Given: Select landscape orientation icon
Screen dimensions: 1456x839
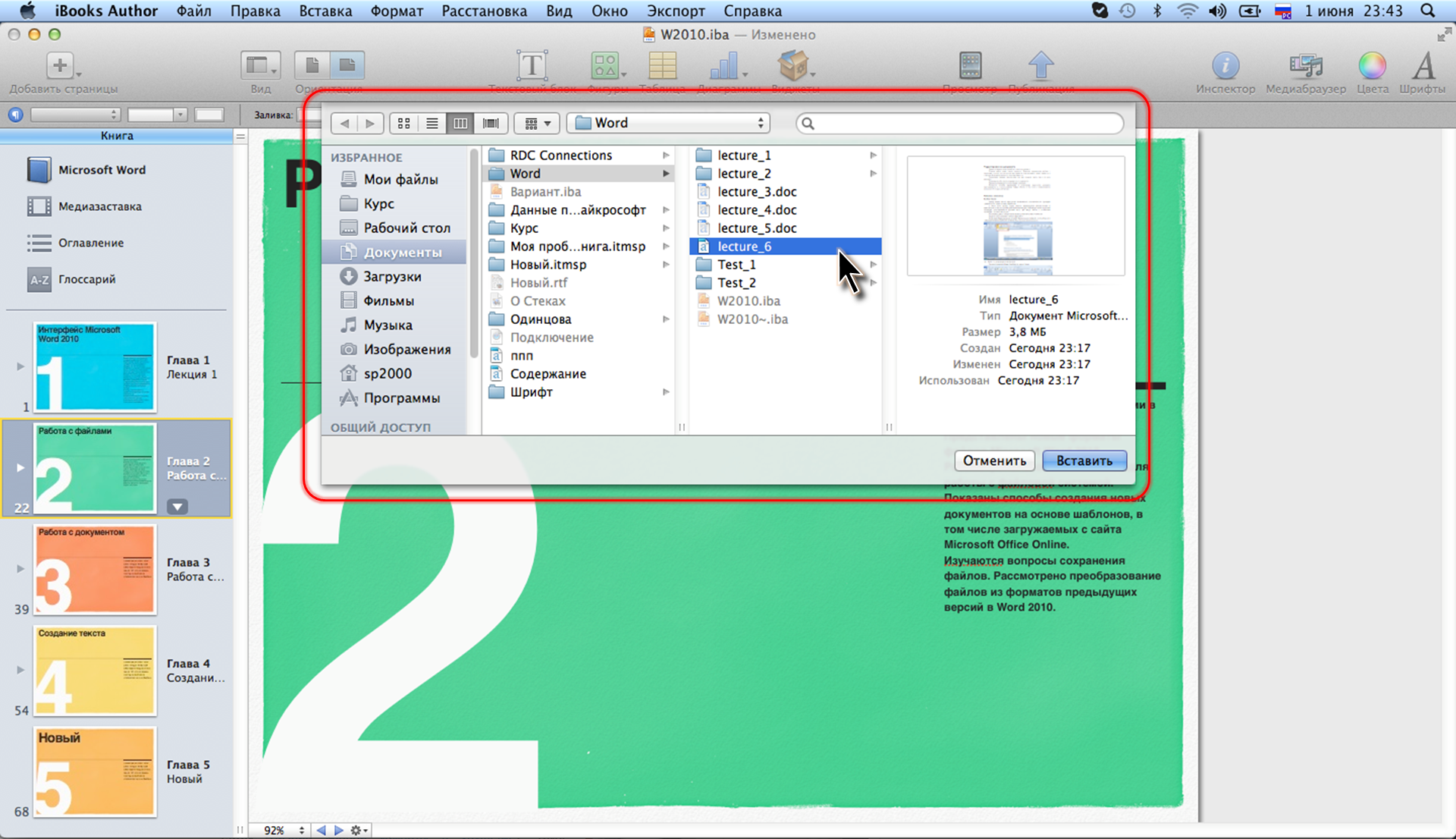Looking at the screenshot, I should point(347,65).
